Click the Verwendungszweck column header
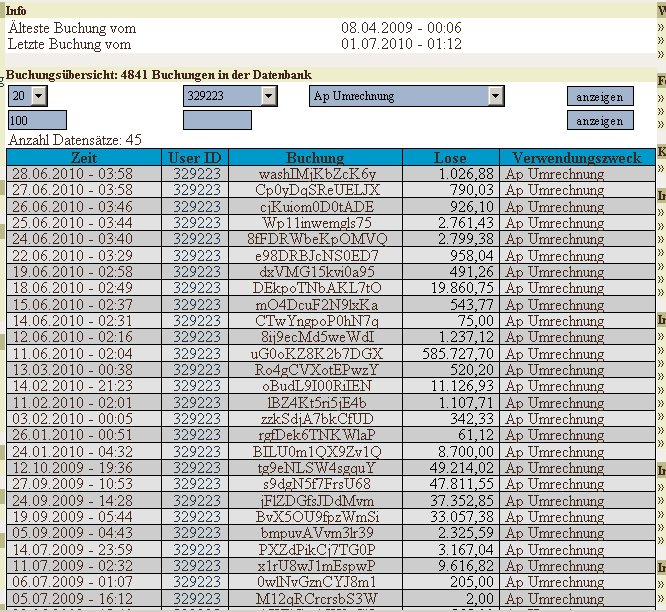The width and height of the screenshot is (666, 612). [577, 158]
